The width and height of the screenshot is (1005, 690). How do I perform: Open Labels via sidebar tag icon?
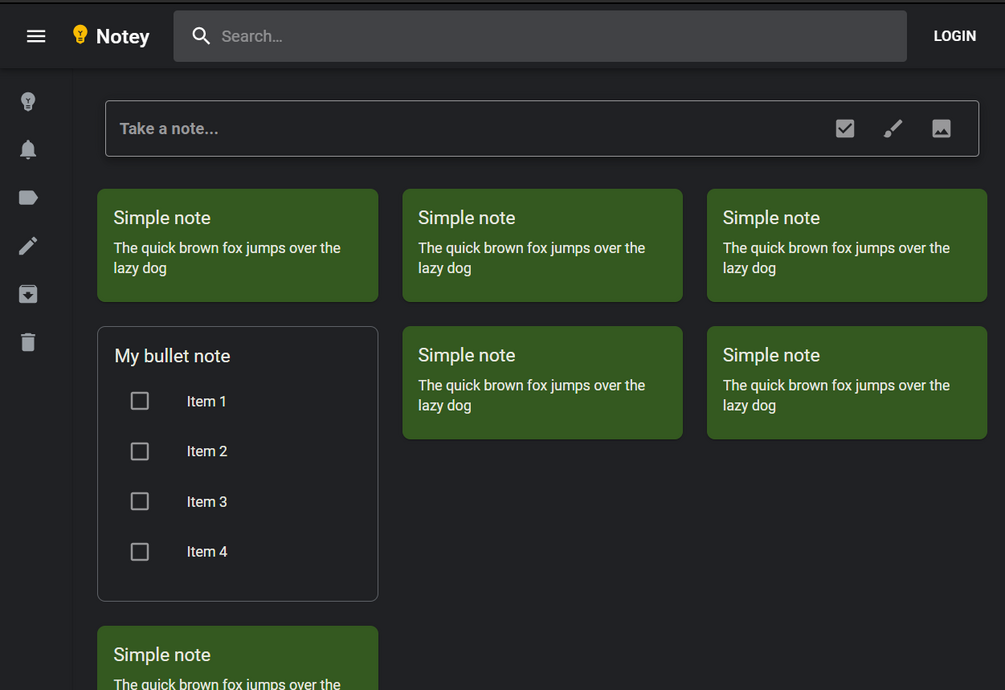28,198
